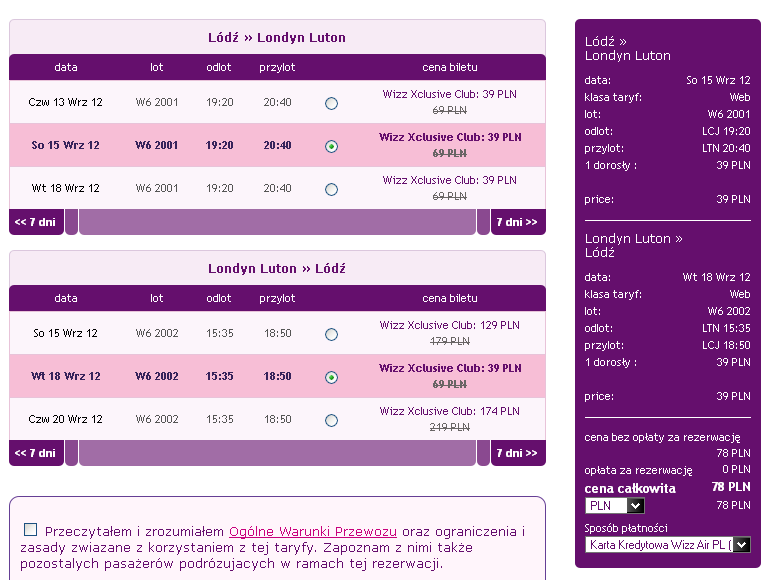
Task: Click 'W6 2002' flight in So 15 Wrz row
Action: [157, 333]
